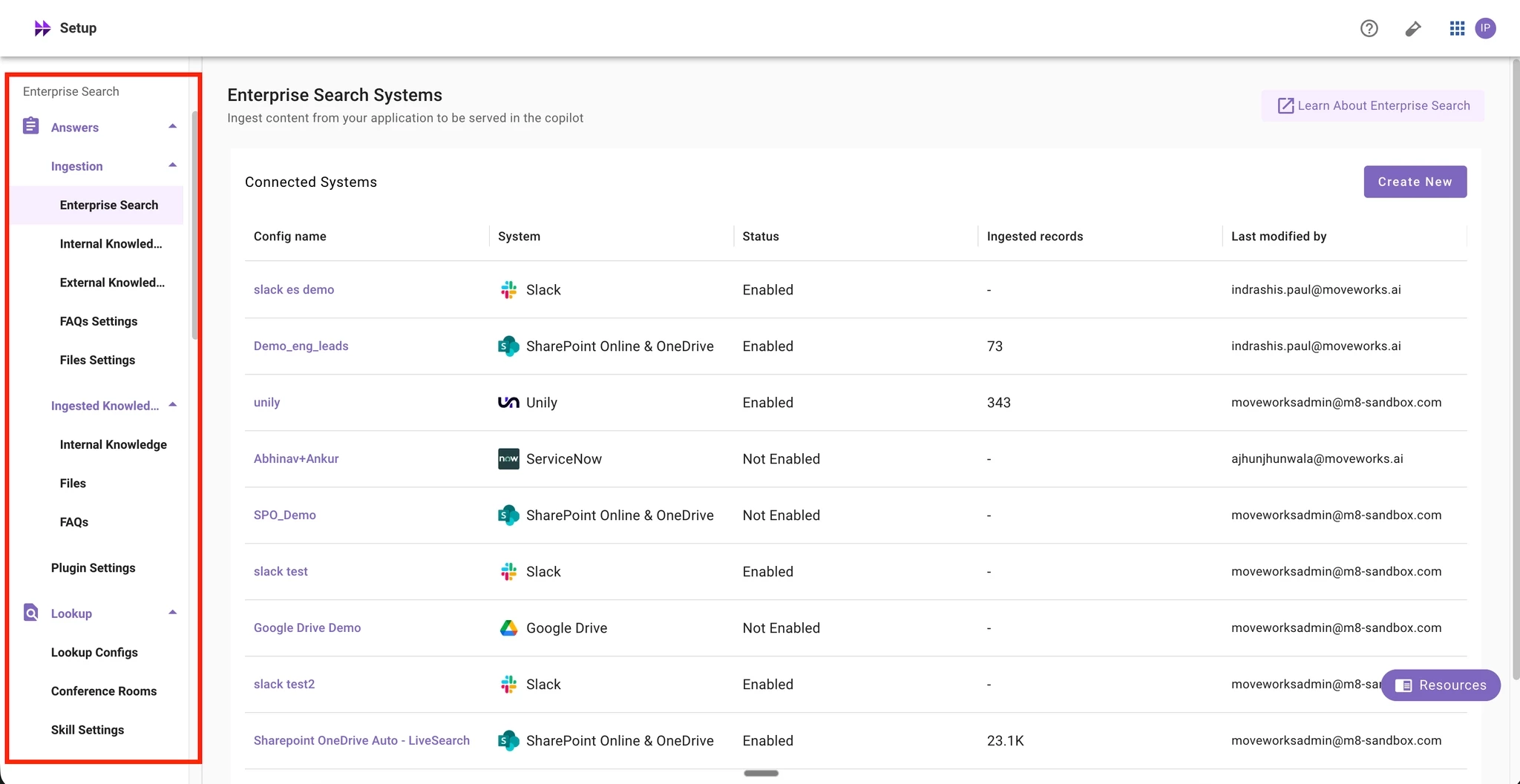Select Plugin Settings menu item
Screen dimensions: 1520x784
[x=94, y=567]
